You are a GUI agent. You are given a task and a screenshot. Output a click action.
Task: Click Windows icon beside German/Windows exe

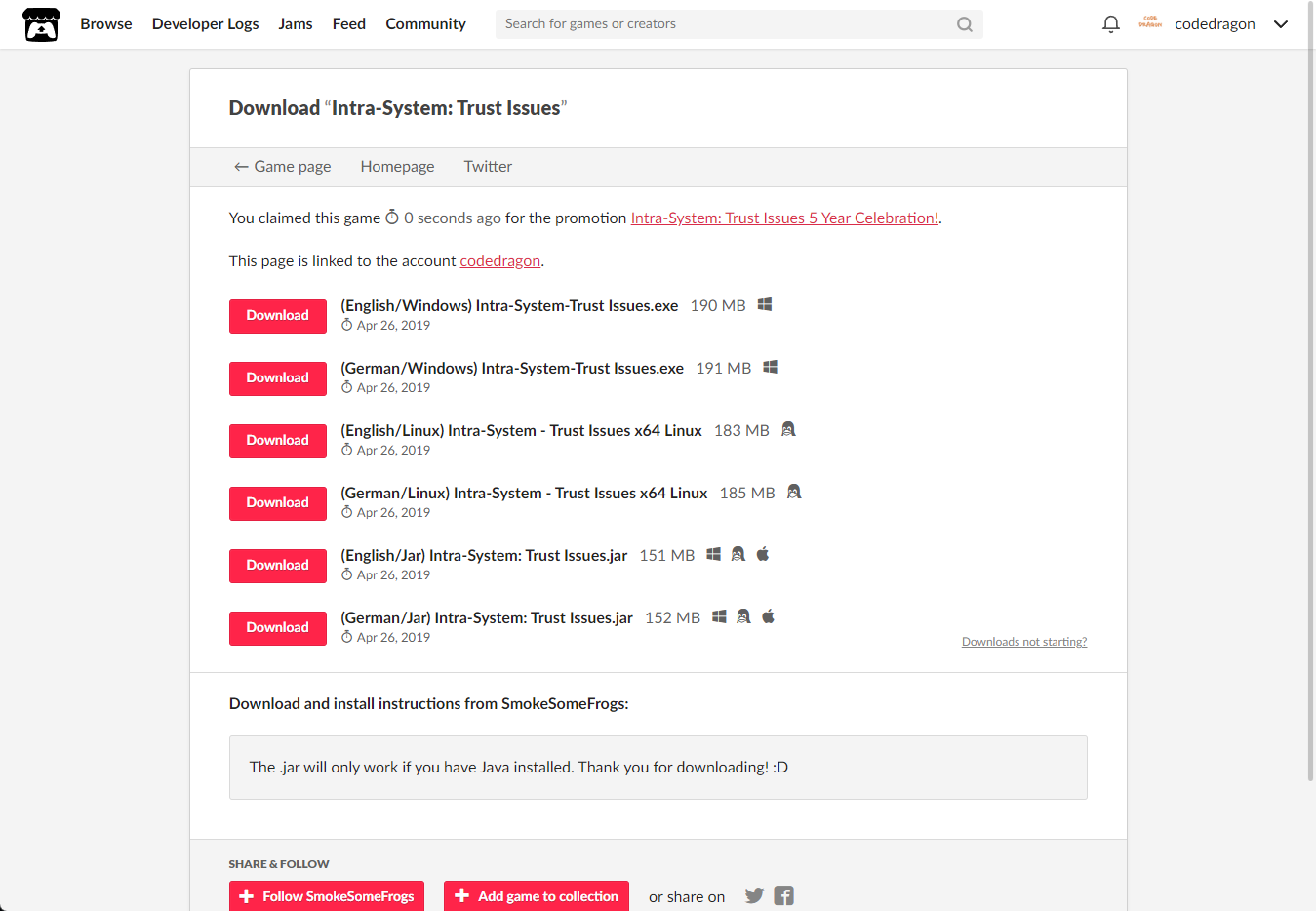point(770,368)
